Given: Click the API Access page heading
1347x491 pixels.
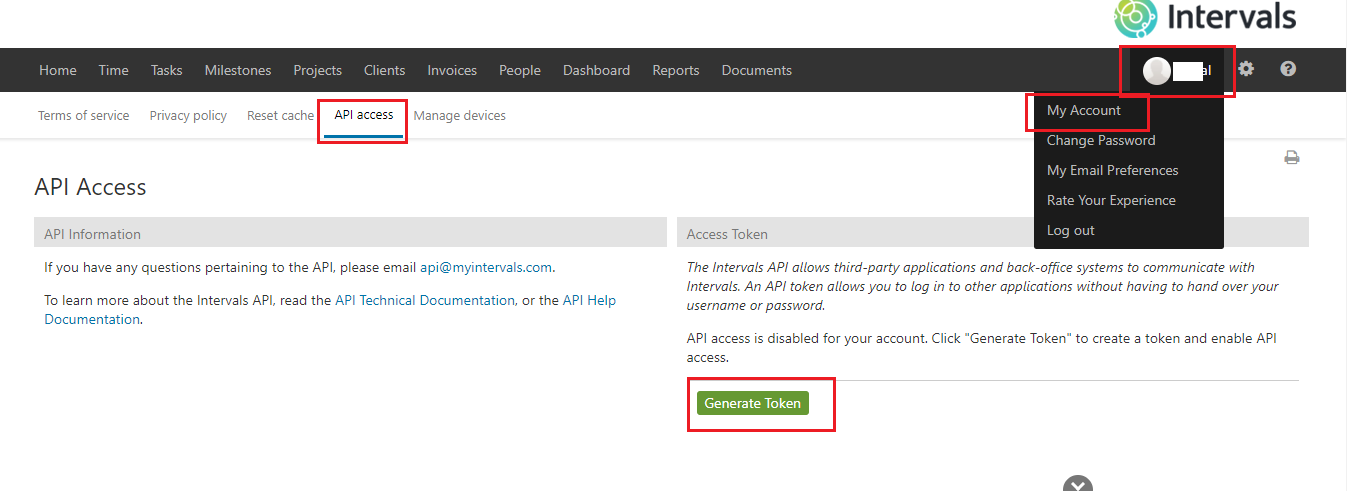Looking at the screenshot, I should (90, 187).
